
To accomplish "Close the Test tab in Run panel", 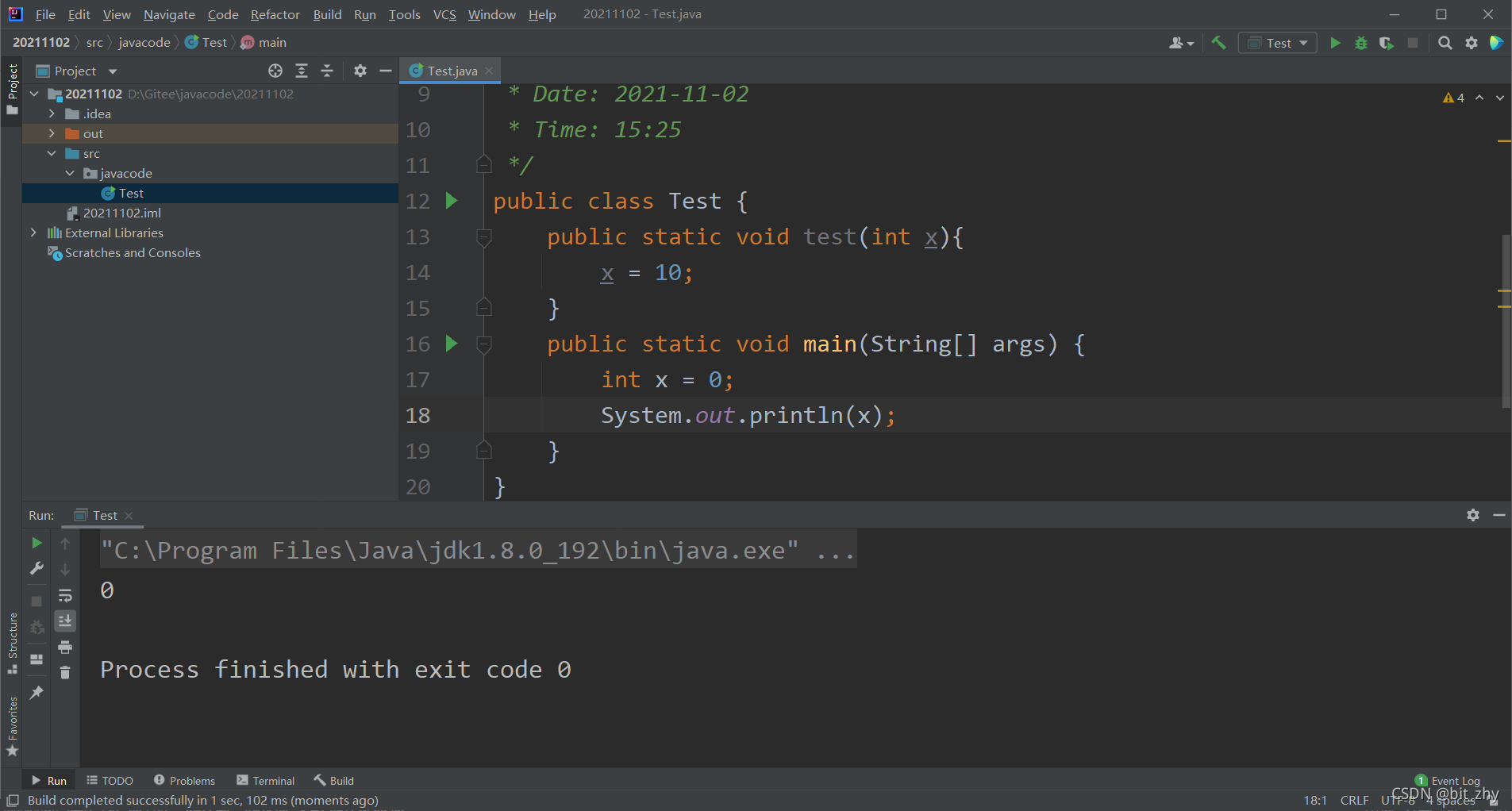I will tap(129, 515).
